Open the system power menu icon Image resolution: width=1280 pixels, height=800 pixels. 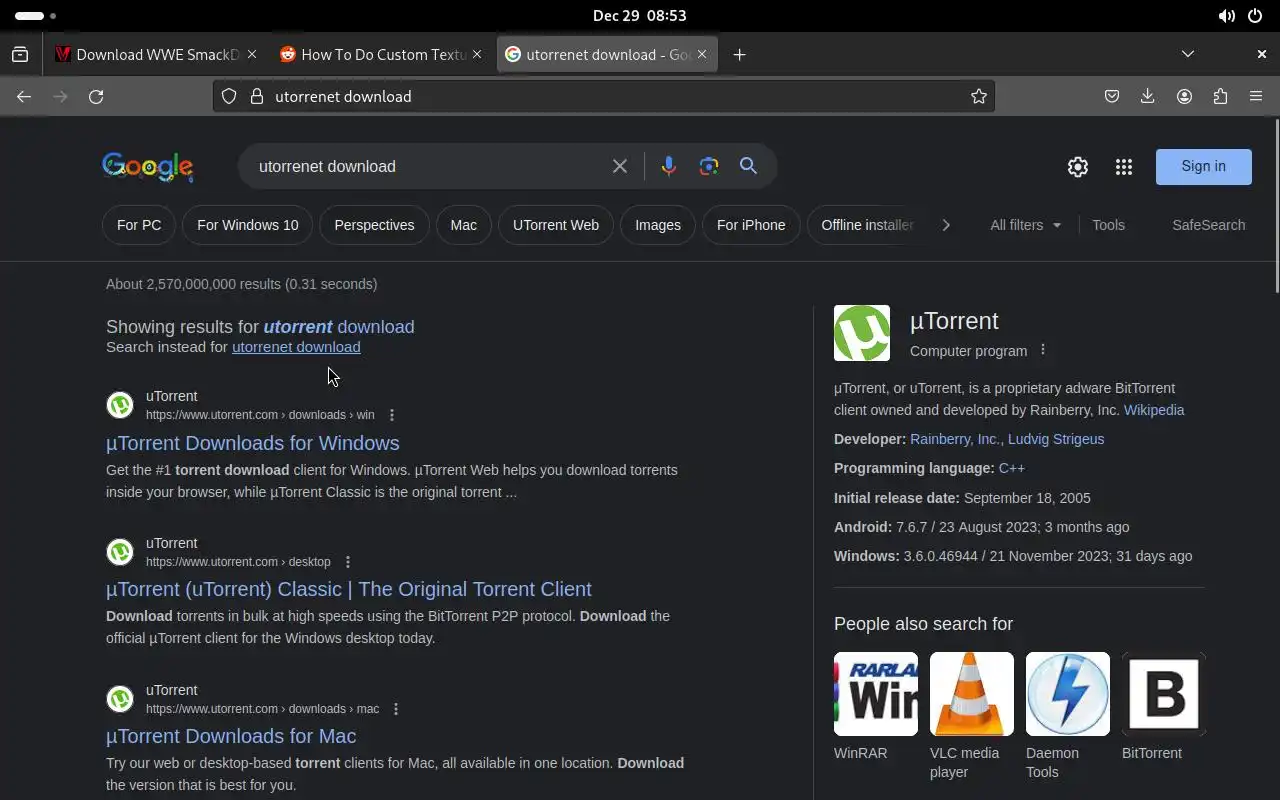(1255, 16)
